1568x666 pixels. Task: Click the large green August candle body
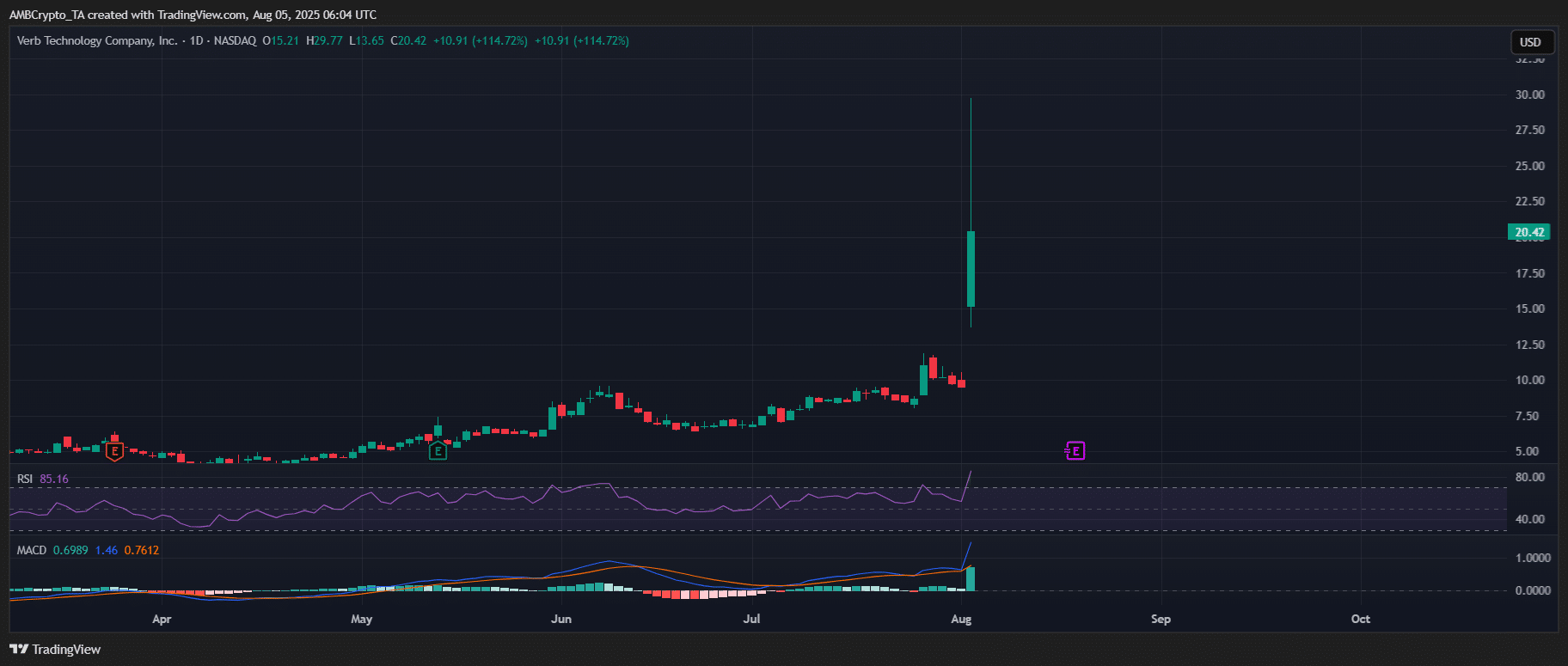(x=971, y=269)
